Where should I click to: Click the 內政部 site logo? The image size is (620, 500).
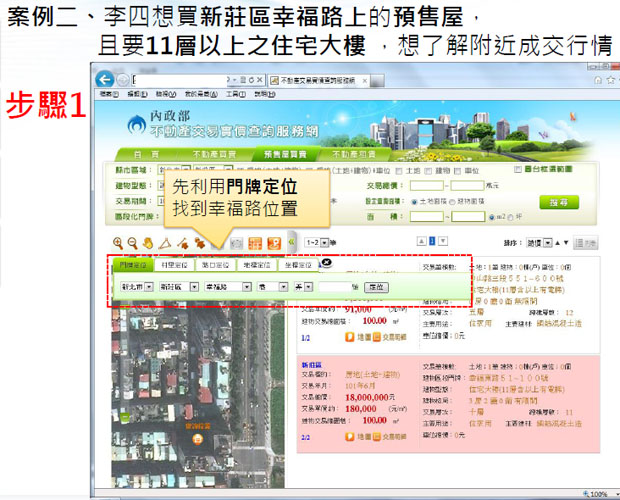click(136, 125)
